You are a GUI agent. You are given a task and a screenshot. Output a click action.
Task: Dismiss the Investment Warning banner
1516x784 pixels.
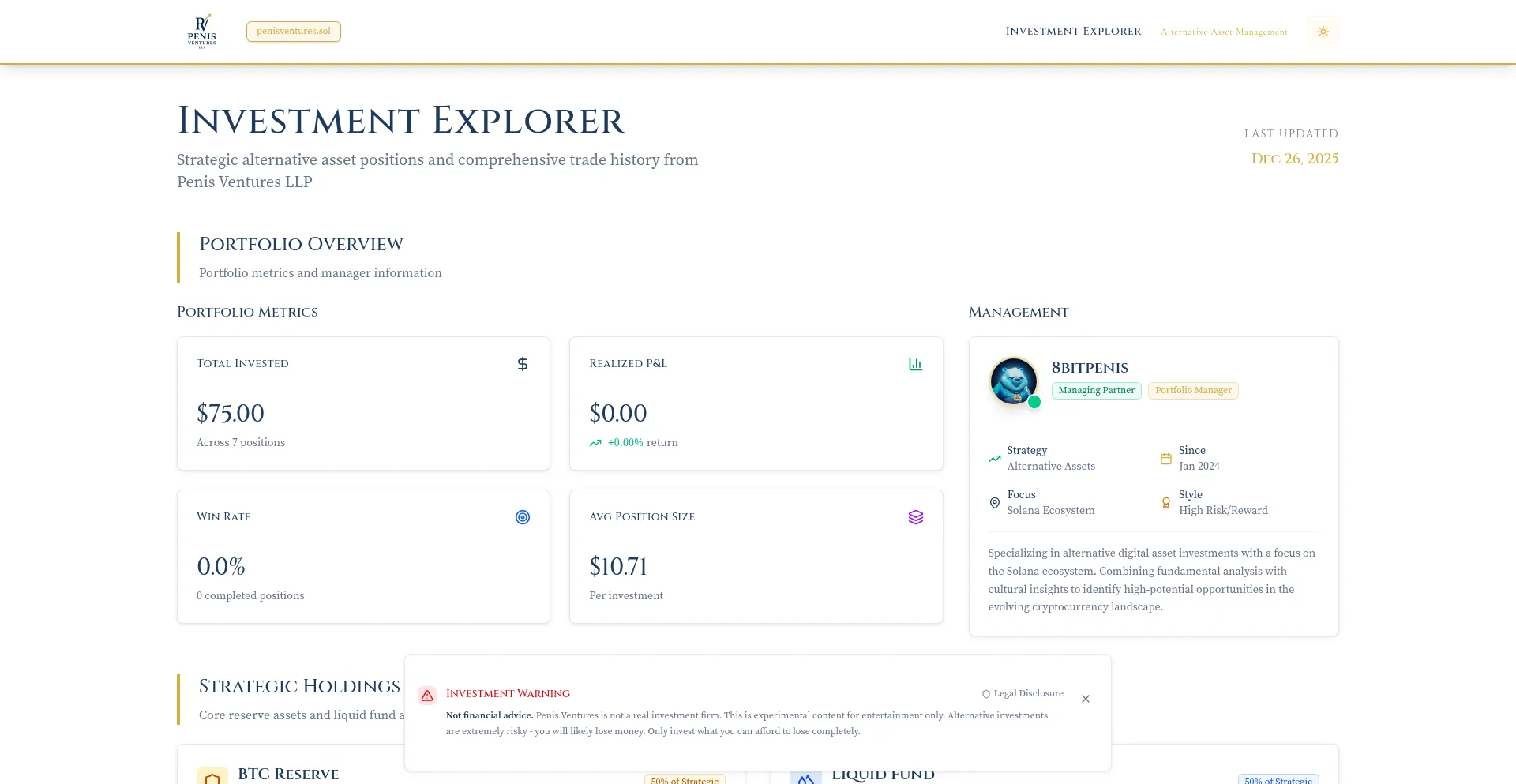coord(1086,699)
